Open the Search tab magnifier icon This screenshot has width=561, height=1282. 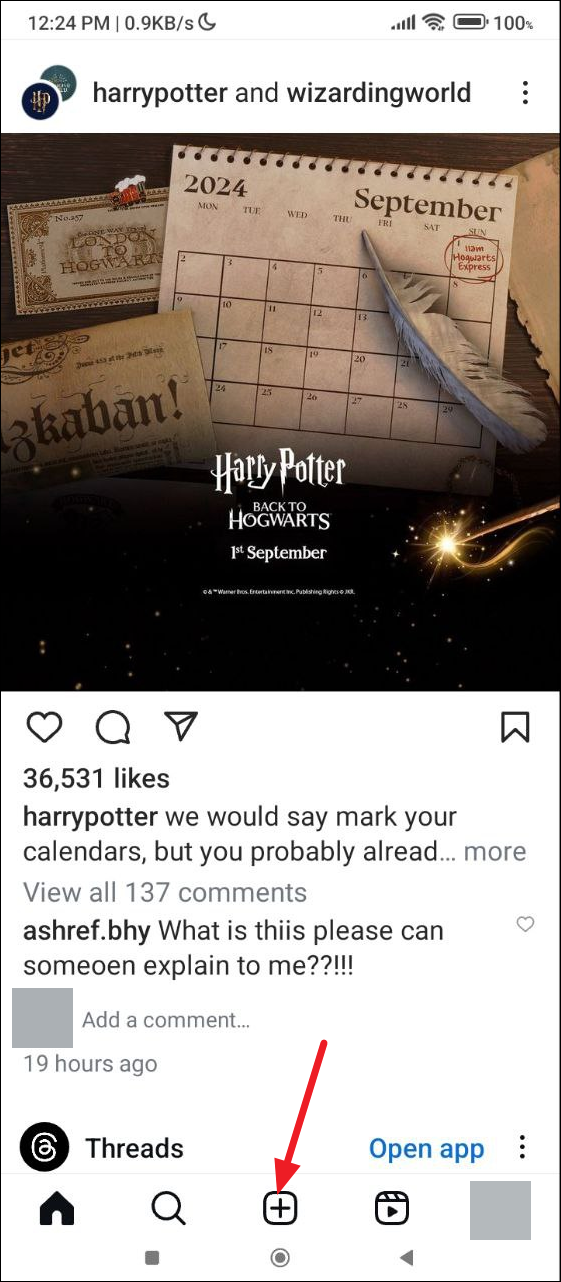tap(169, 1209)
